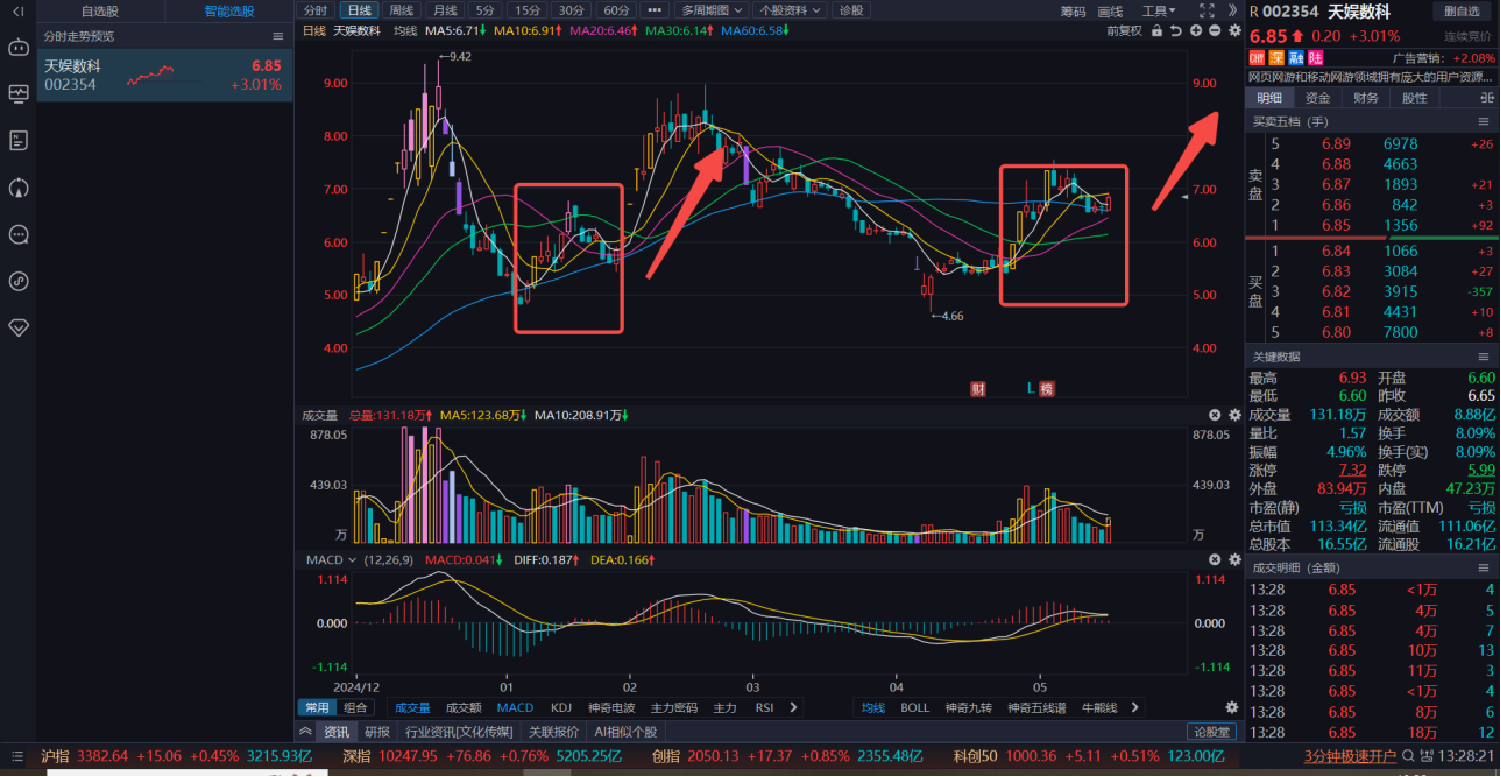Viewport: 1501px width, 777px height.
Task: Open trade detail section menu icon
Action: [x=1483, y=568]
